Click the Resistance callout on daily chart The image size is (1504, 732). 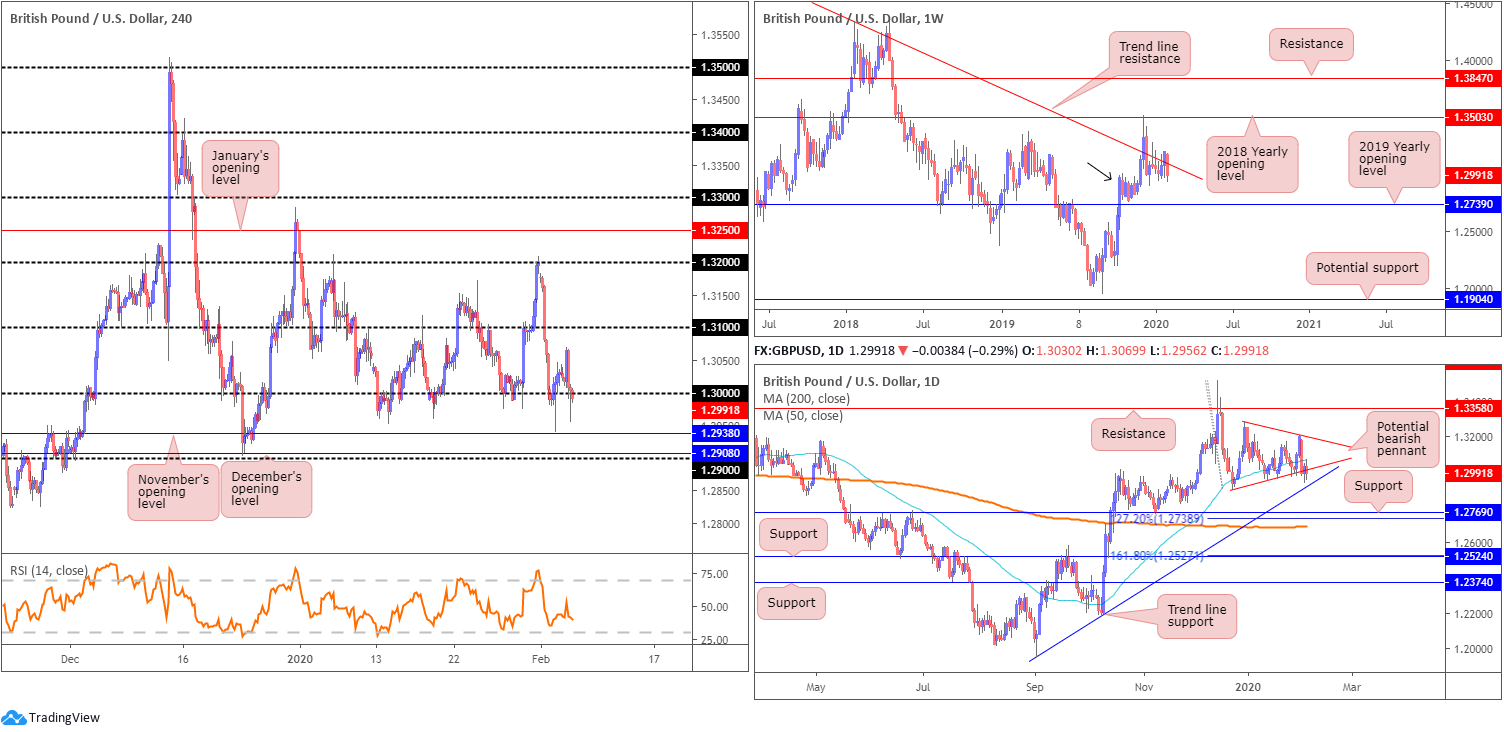(1135, 434)
